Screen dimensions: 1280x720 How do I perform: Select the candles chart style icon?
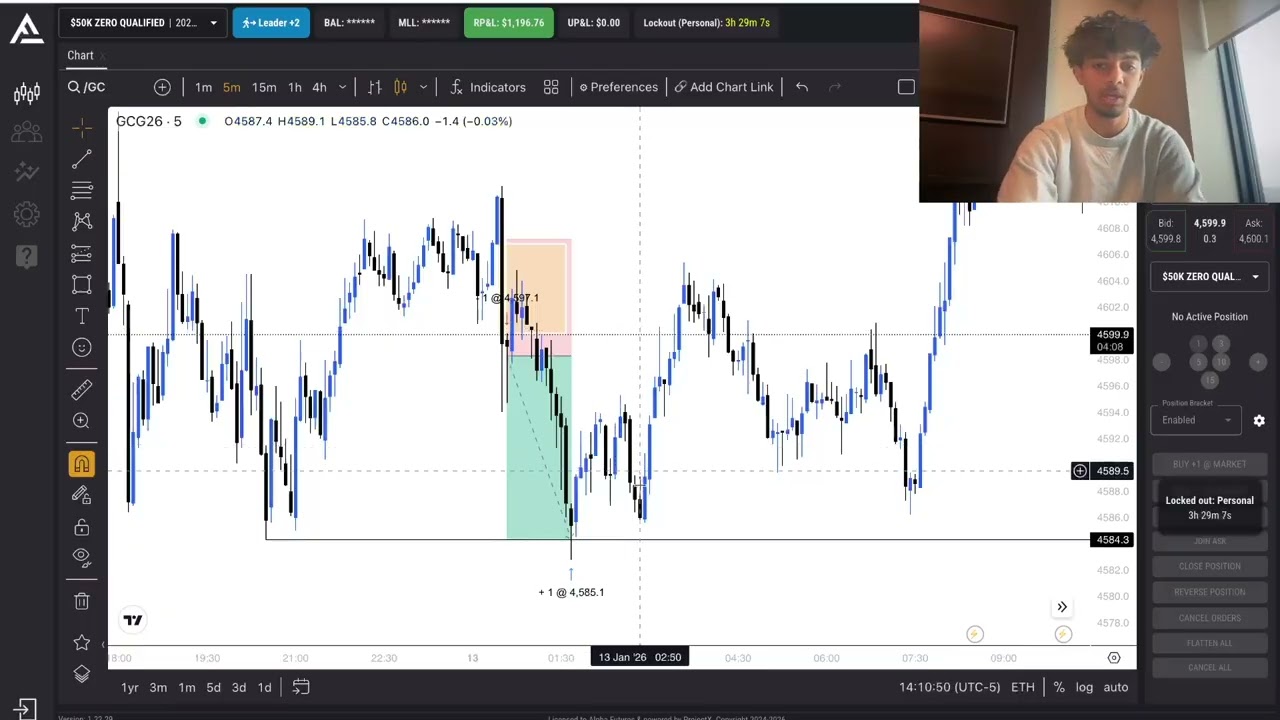[x=400, y=87]
